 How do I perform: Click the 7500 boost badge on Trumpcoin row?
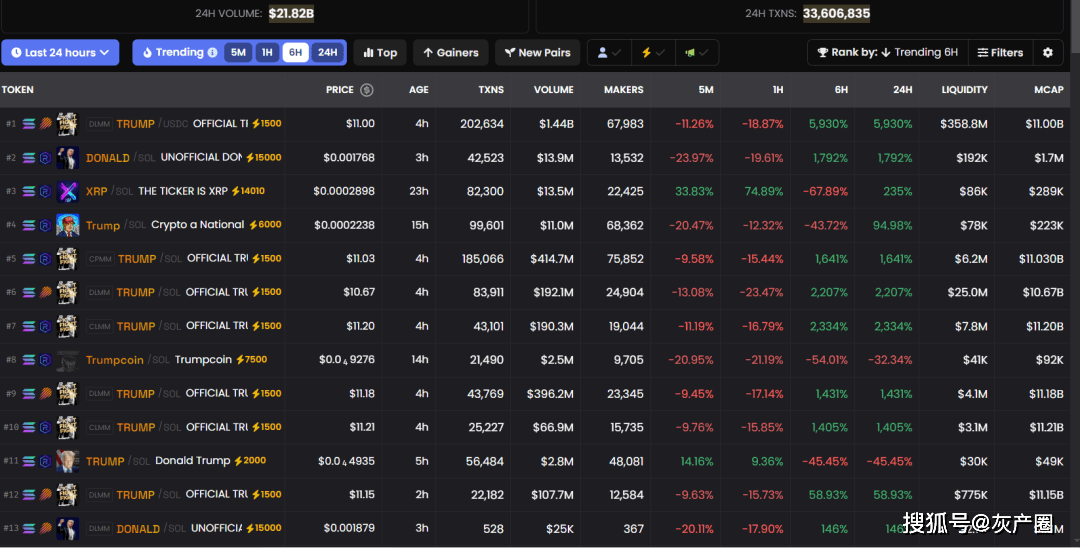click(x=251, y=359)
